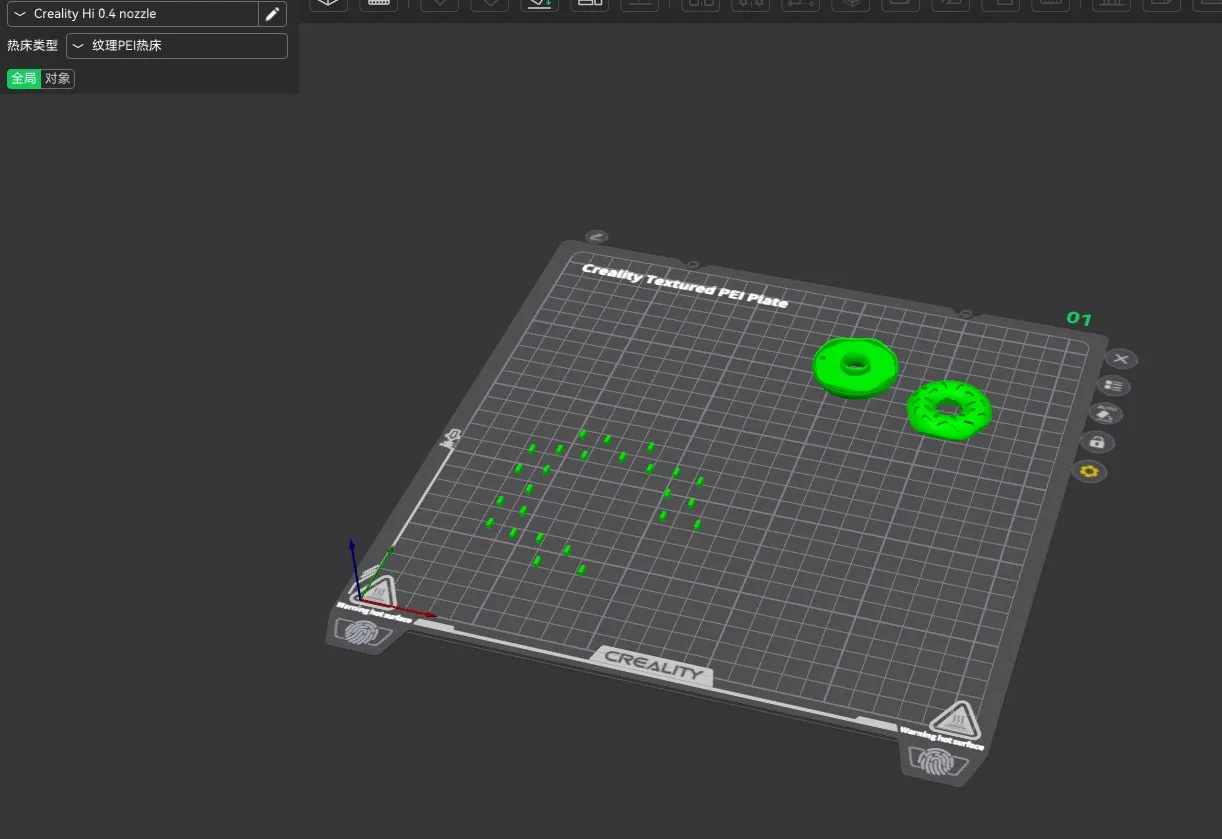Image resolution: width=1222 pixels, height=839 pixels.
Task: Toggle the plate lock icon
Action: (1097, 442)
